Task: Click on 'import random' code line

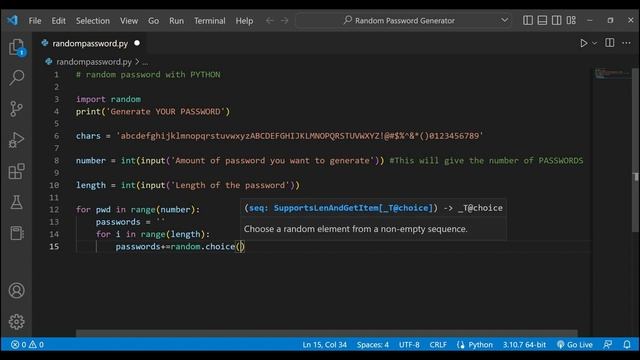Action: tap(108, 99)
